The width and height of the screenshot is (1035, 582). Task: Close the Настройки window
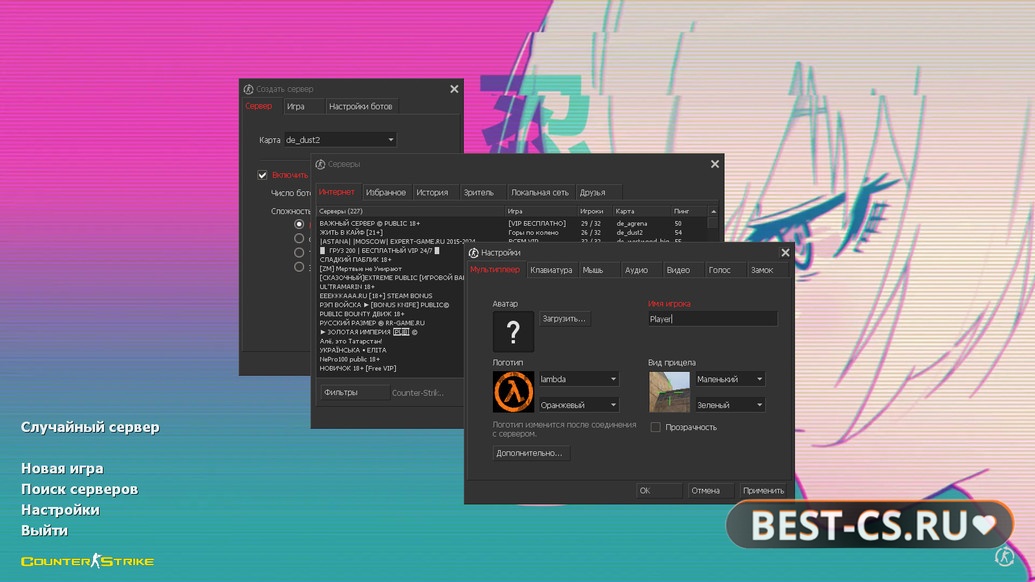pos(785,253)
